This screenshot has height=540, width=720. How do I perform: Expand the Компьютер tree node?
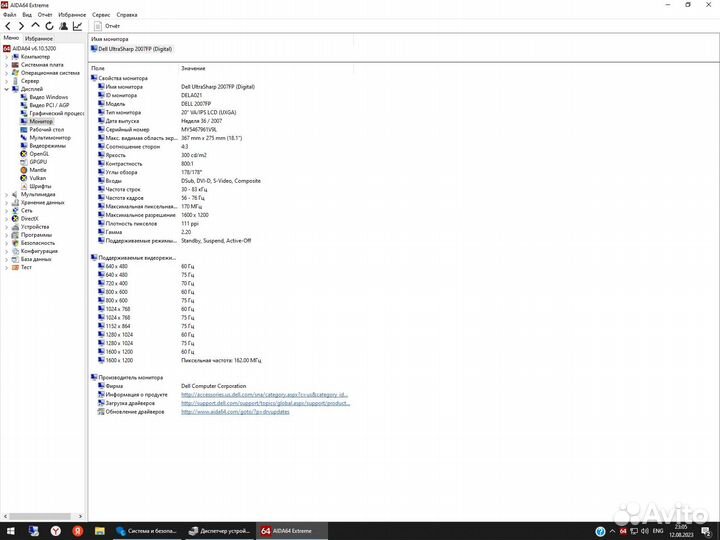coord(6,57)
